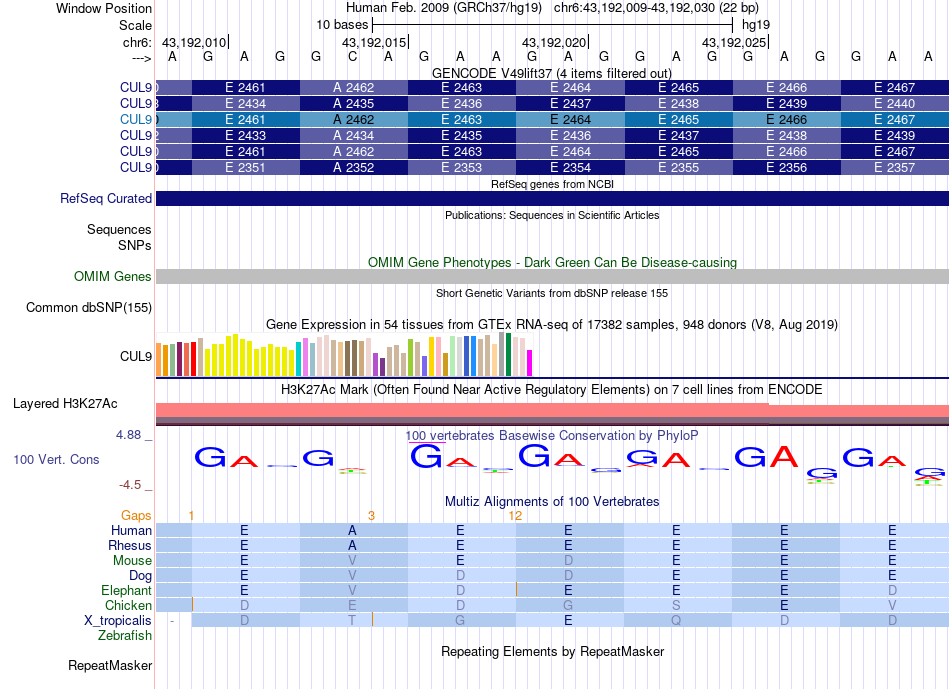Viewport: 950px width, 689px height.
Task: Select the OMIM Genes track label
Action: point(113,276)
